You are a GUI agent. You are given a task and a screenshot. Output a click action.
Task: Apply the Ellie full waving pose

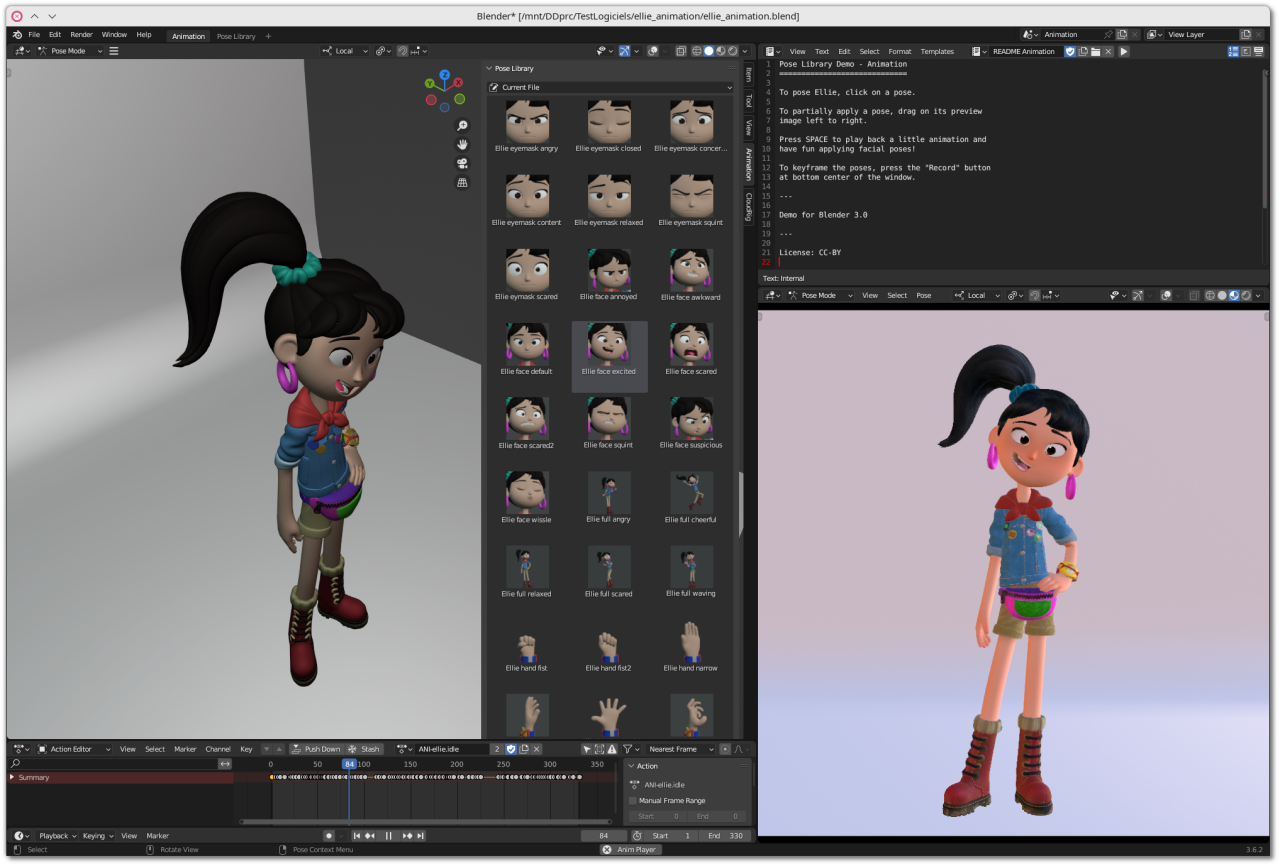pos(692,572)
